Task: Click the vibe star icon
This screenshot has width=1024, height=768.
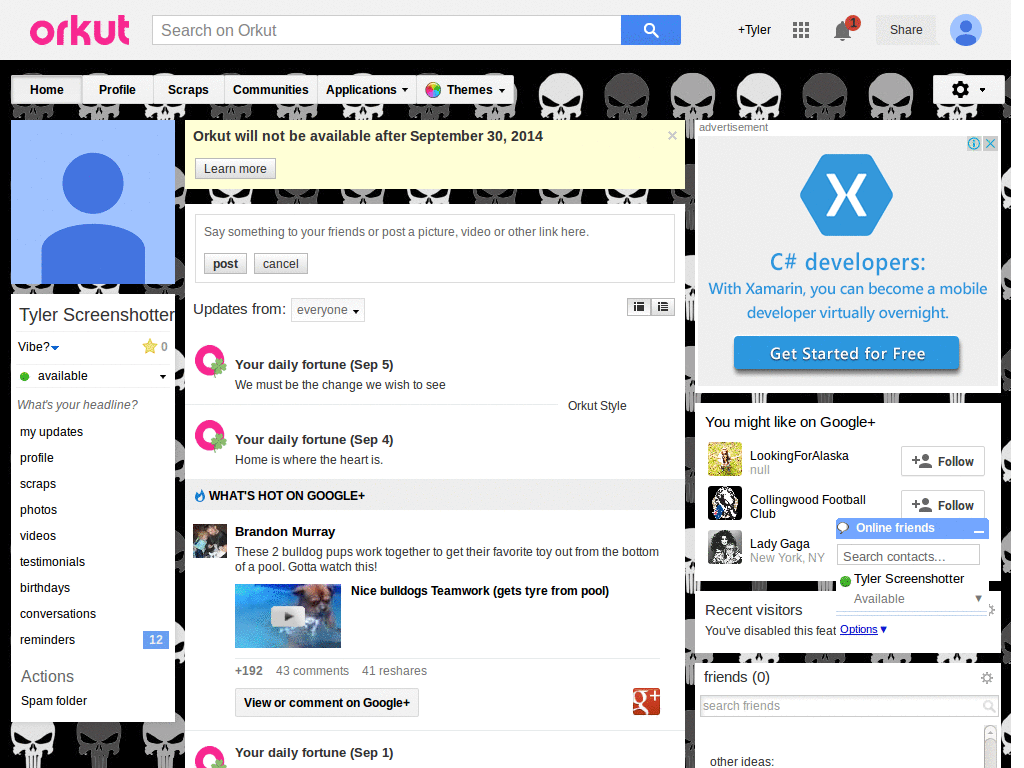Action: [150, 346]
